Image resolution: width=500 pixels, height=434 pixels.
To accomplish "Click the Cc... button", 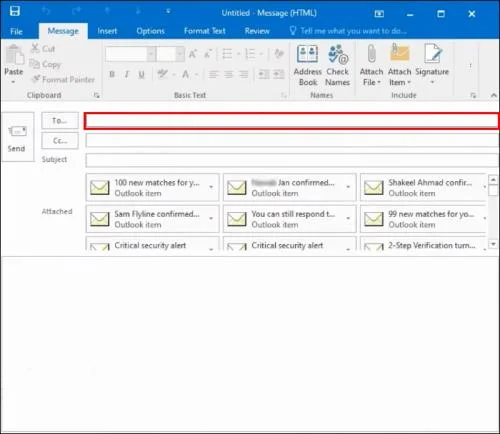I will pyautogui.click(x=60, y=141).
